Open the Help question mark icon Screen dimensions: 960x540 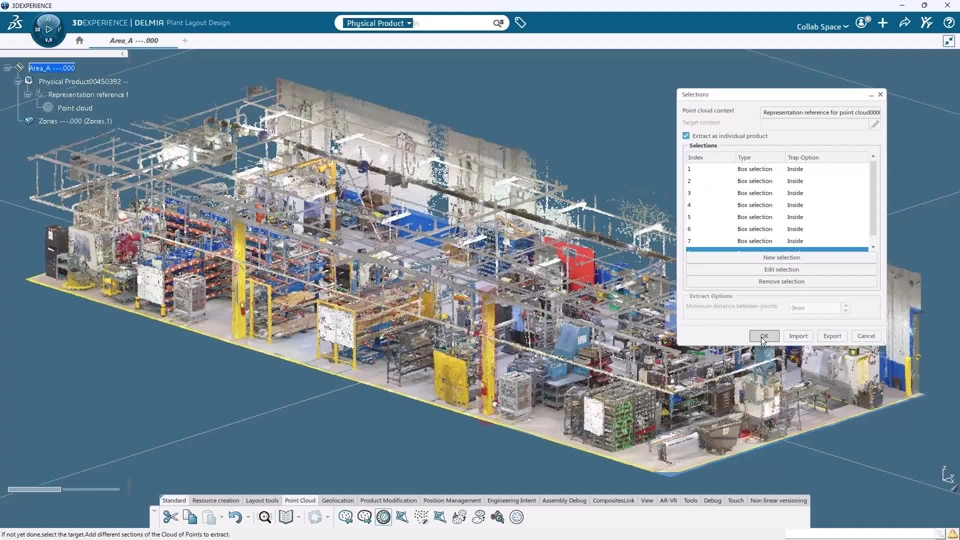pyautogui.click(x=948, y=23)
